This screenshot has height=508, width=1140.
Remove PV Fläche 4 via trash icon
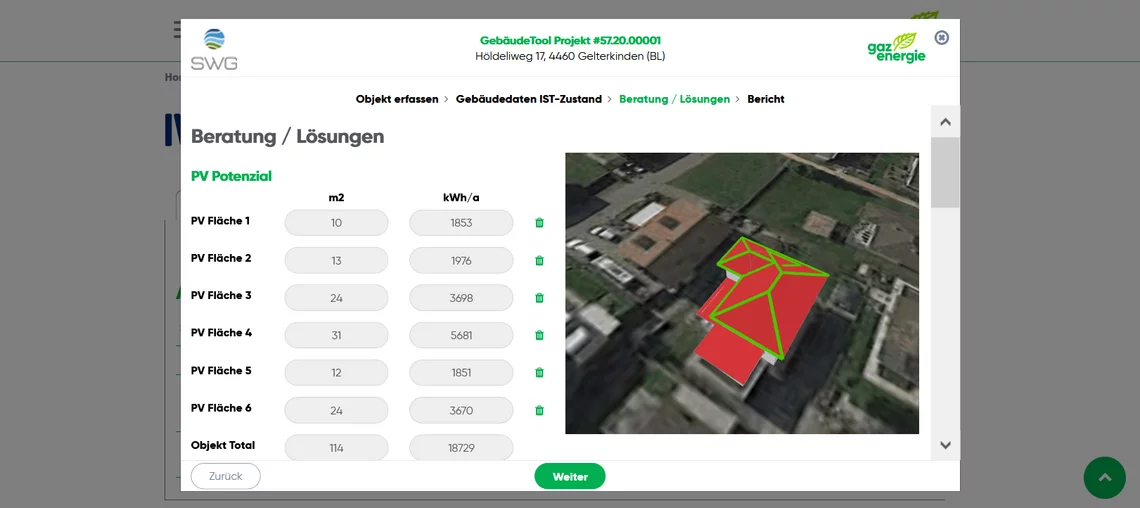pyautogui.click(x=539, y=335)
